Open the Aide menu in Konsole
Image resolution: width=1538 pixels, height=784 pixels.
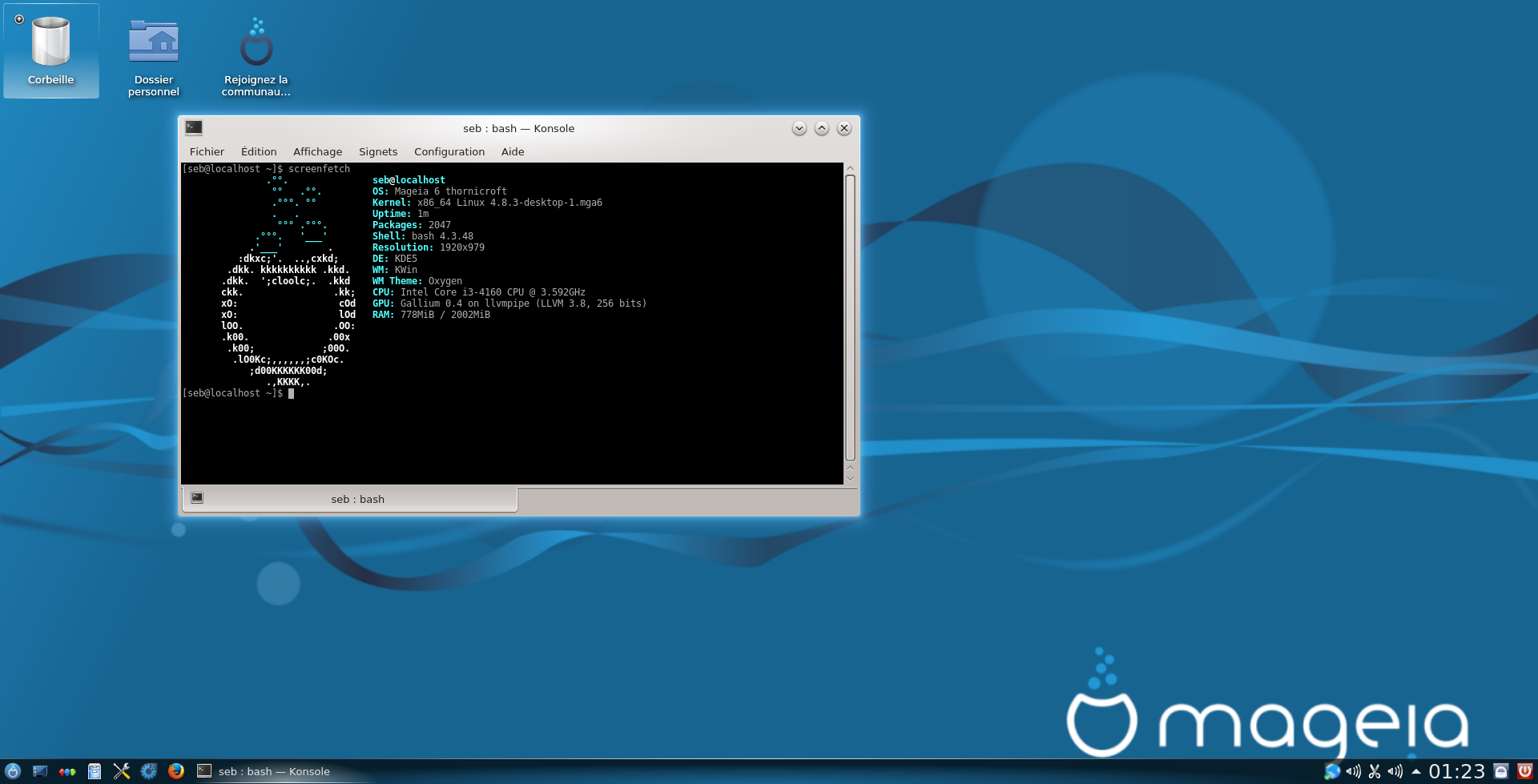click(513, 151)
